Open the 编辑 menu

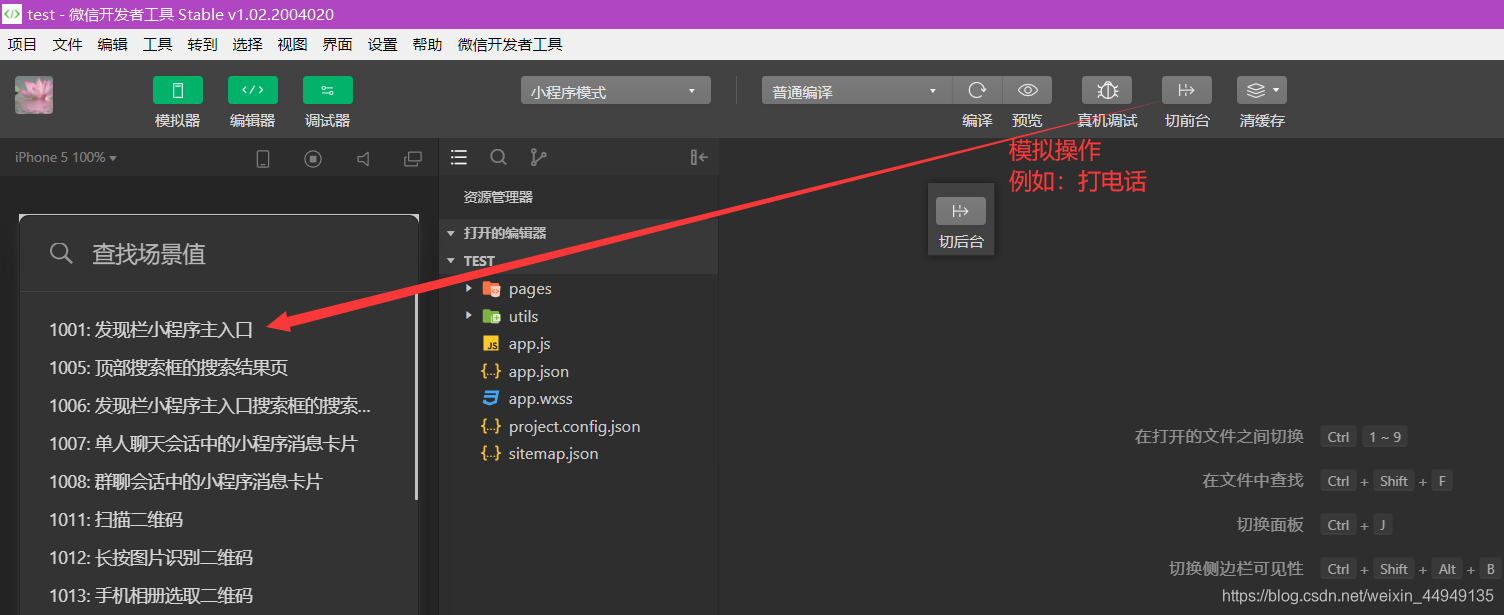[112, 44]
